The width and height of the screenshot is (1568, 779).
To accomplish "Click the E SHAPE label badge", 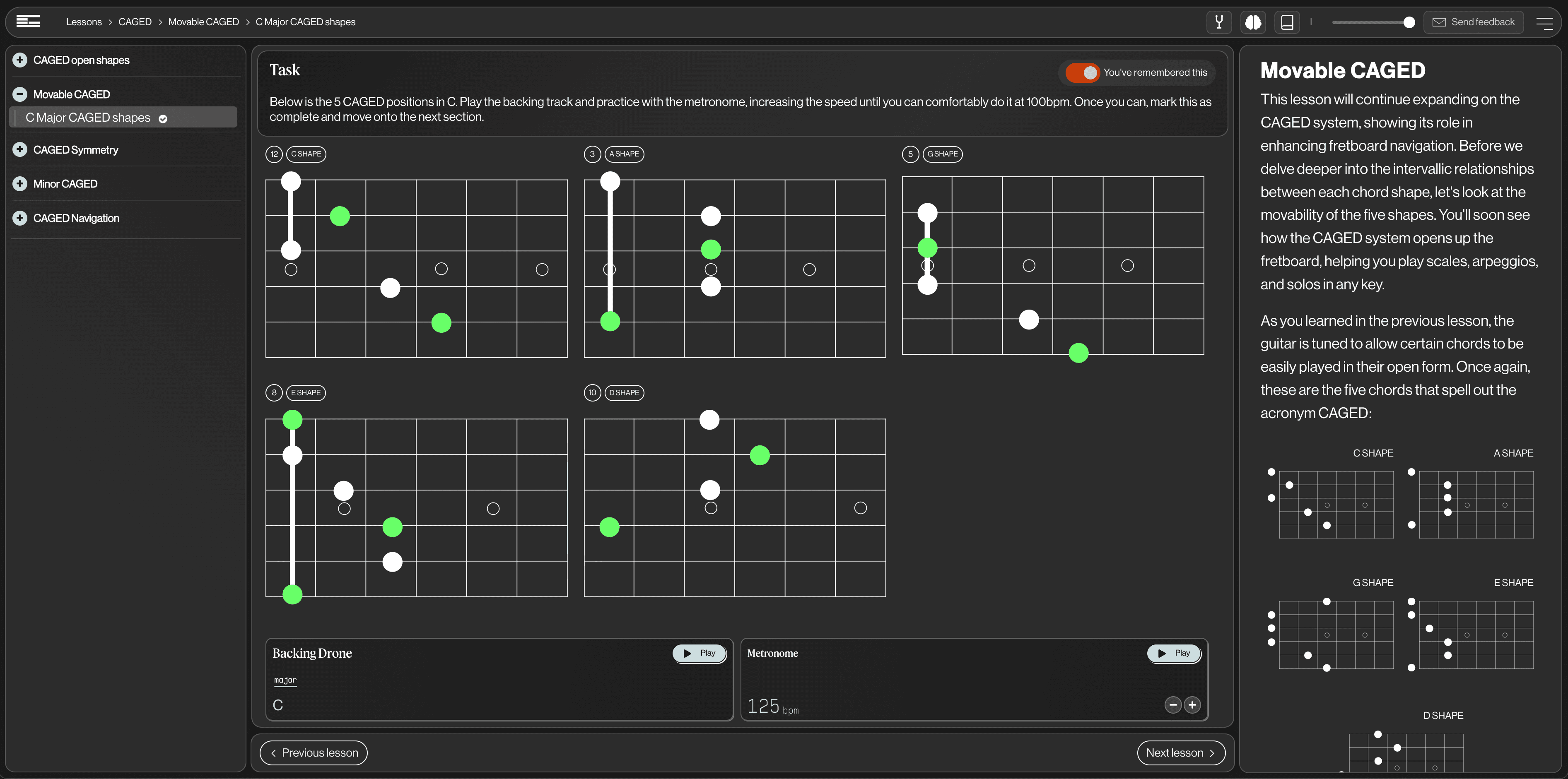I will click(x=306, y=392).
